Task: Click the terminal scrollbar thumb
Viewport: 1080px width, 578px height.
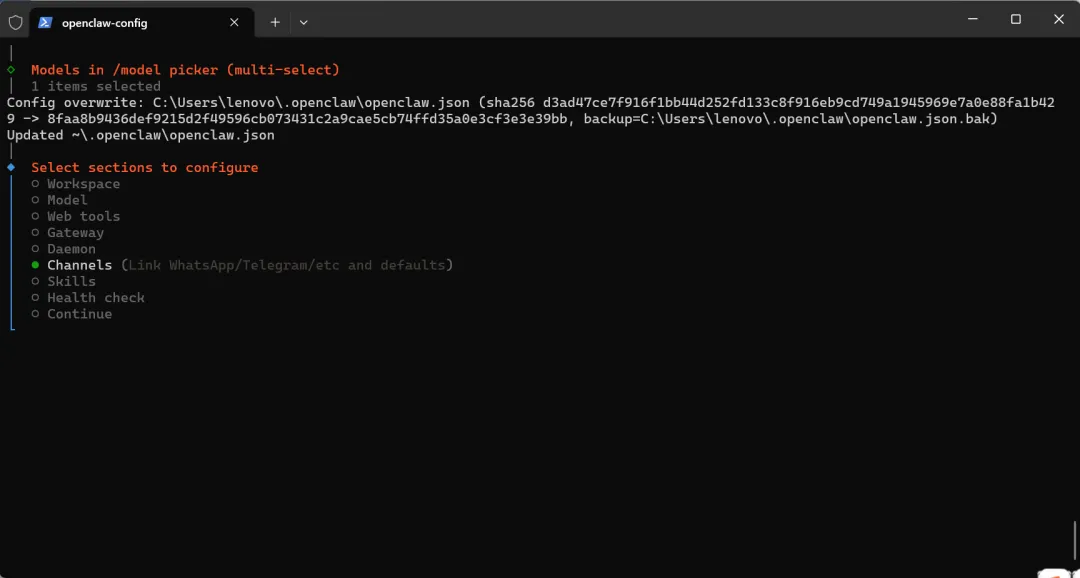Action: pos(1075,543)
